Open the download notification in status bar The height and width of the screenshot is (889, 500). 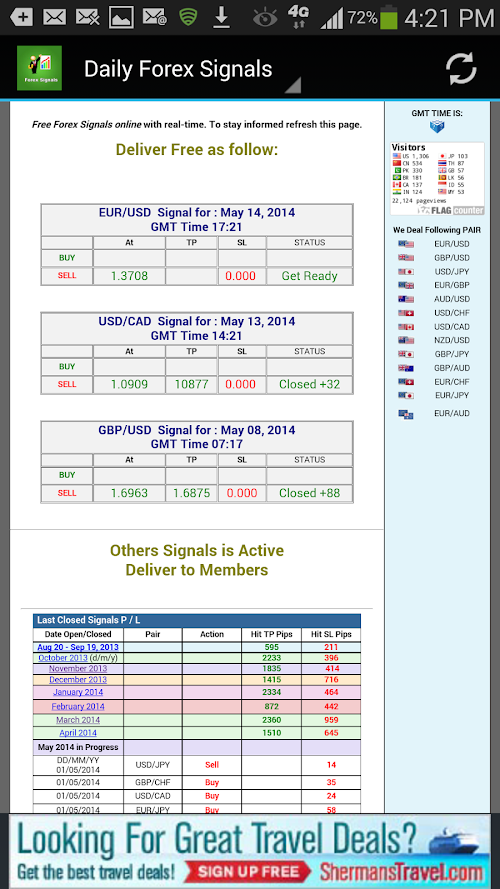coord(221,18)
